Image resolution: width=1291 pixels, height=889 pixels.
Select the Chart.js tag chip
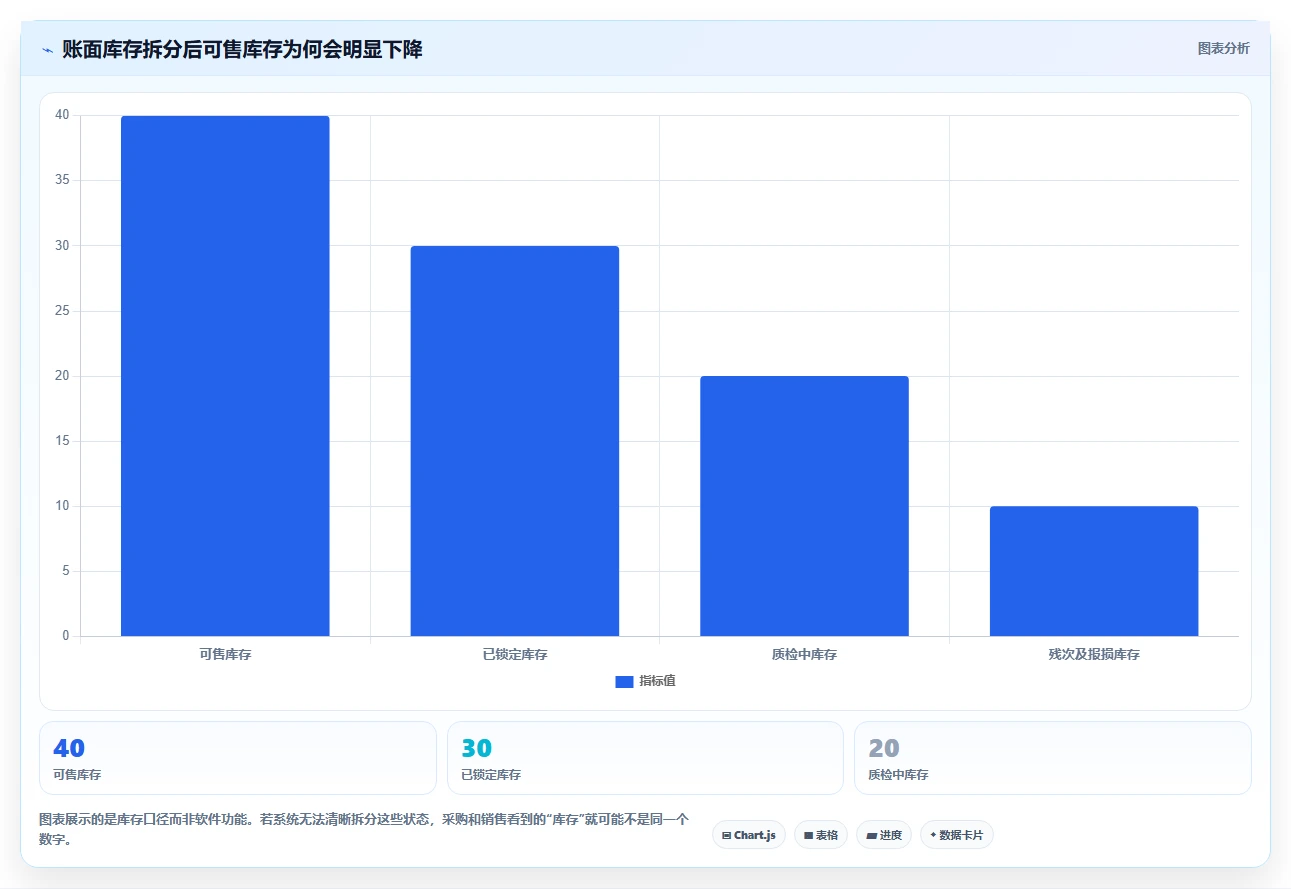749,835
